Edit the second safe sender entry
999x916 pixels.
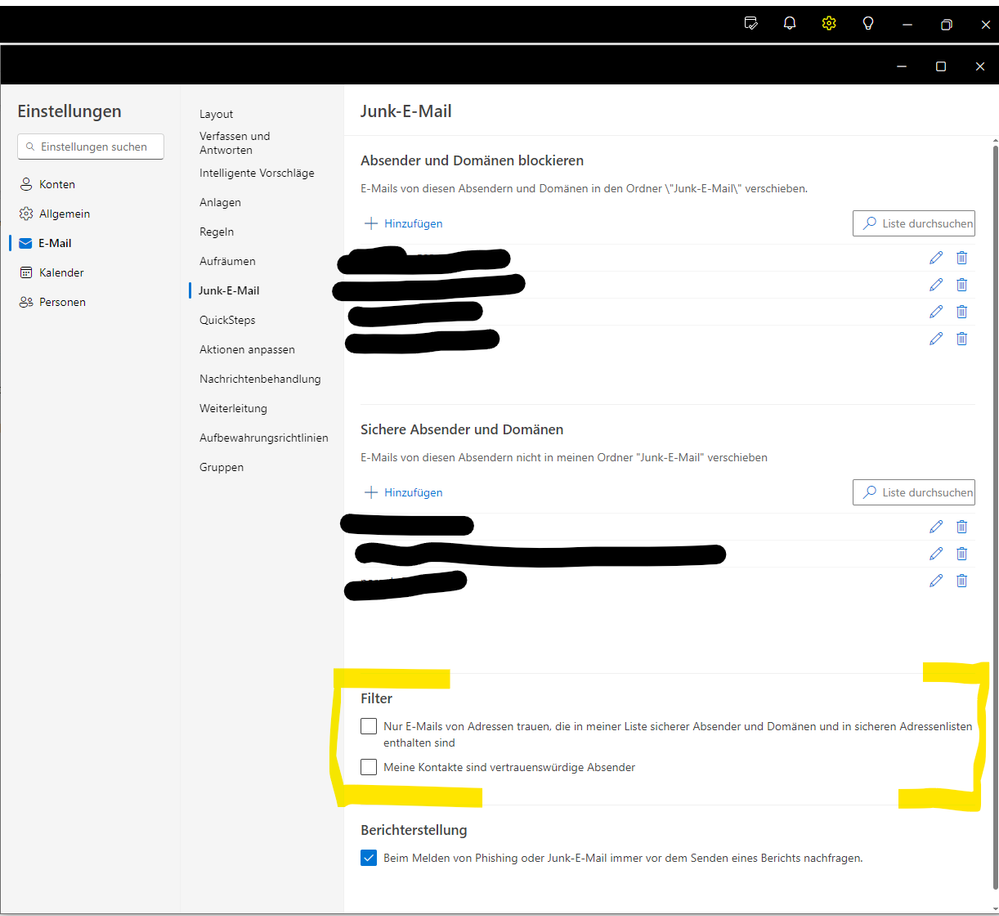pyautogui.click(x=935, y=554)
